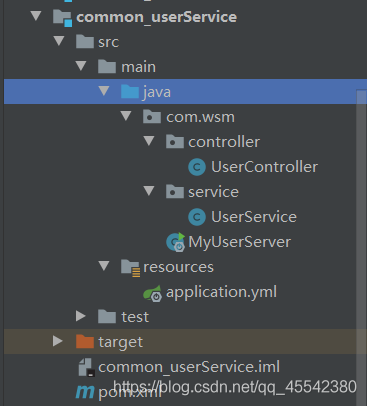
Task: Click the MyUserServer runnable class icon
Action: point(176,242)
